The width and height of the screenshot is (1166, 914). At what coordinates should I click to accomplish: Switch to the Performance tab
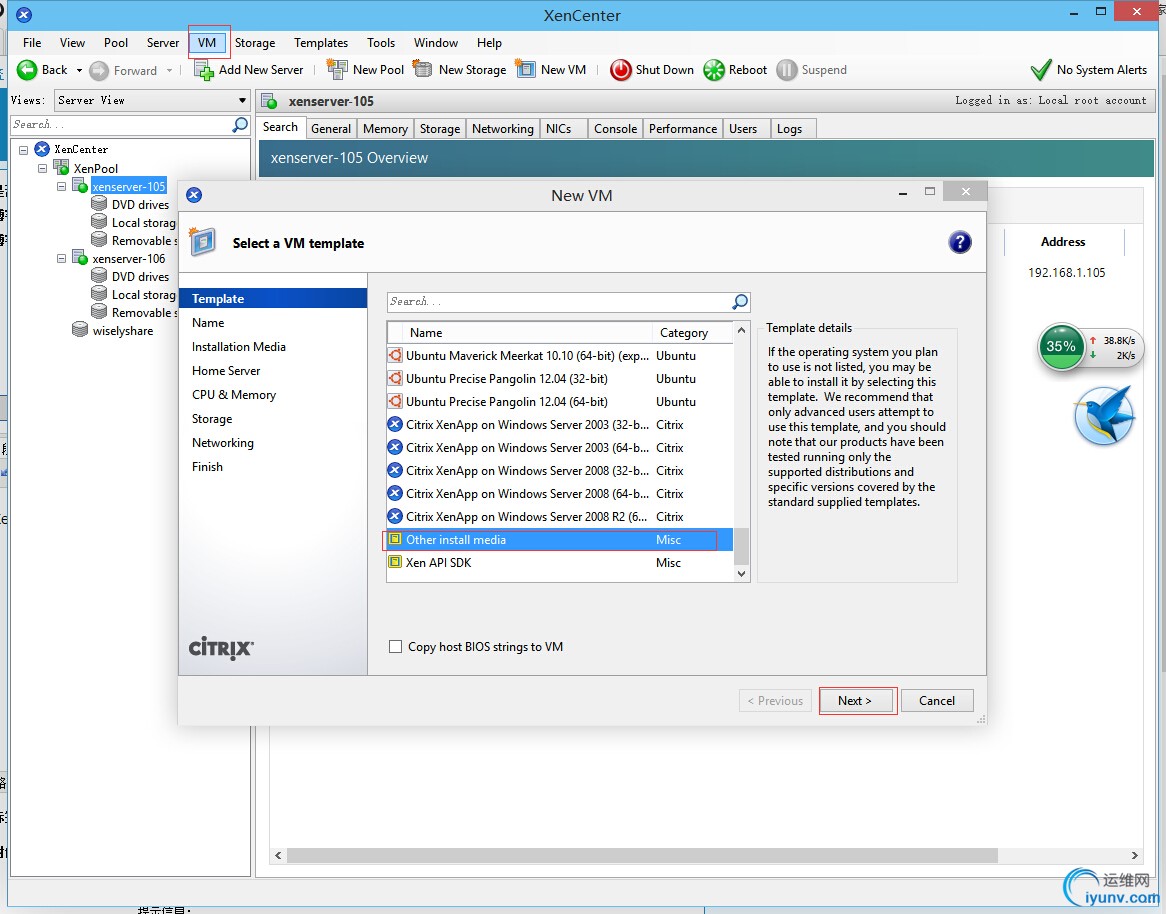(682, 129)
